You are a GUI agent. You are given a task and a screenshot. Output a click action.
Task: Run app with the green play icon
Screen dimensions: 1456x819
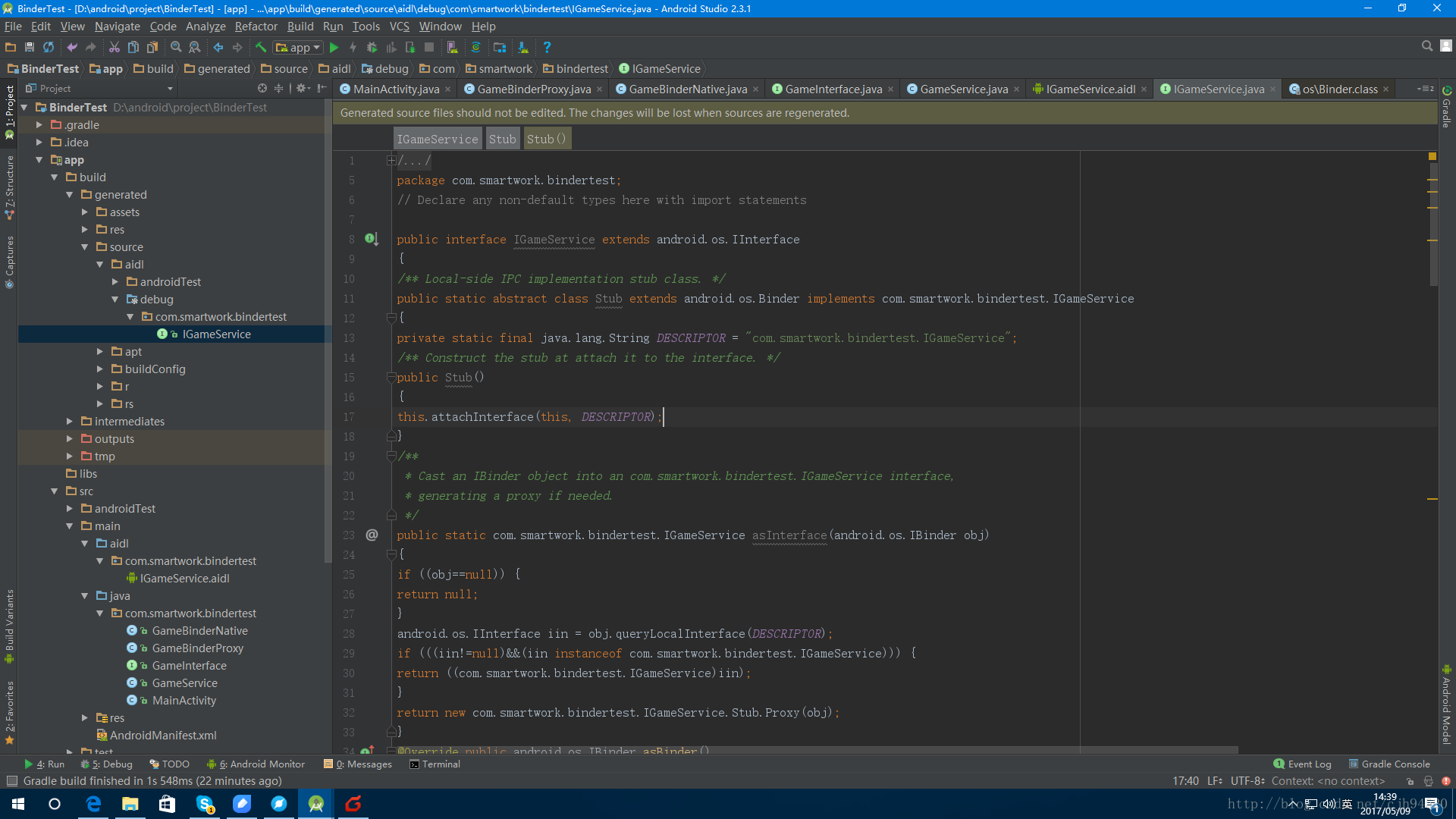[x=334, y=47]
